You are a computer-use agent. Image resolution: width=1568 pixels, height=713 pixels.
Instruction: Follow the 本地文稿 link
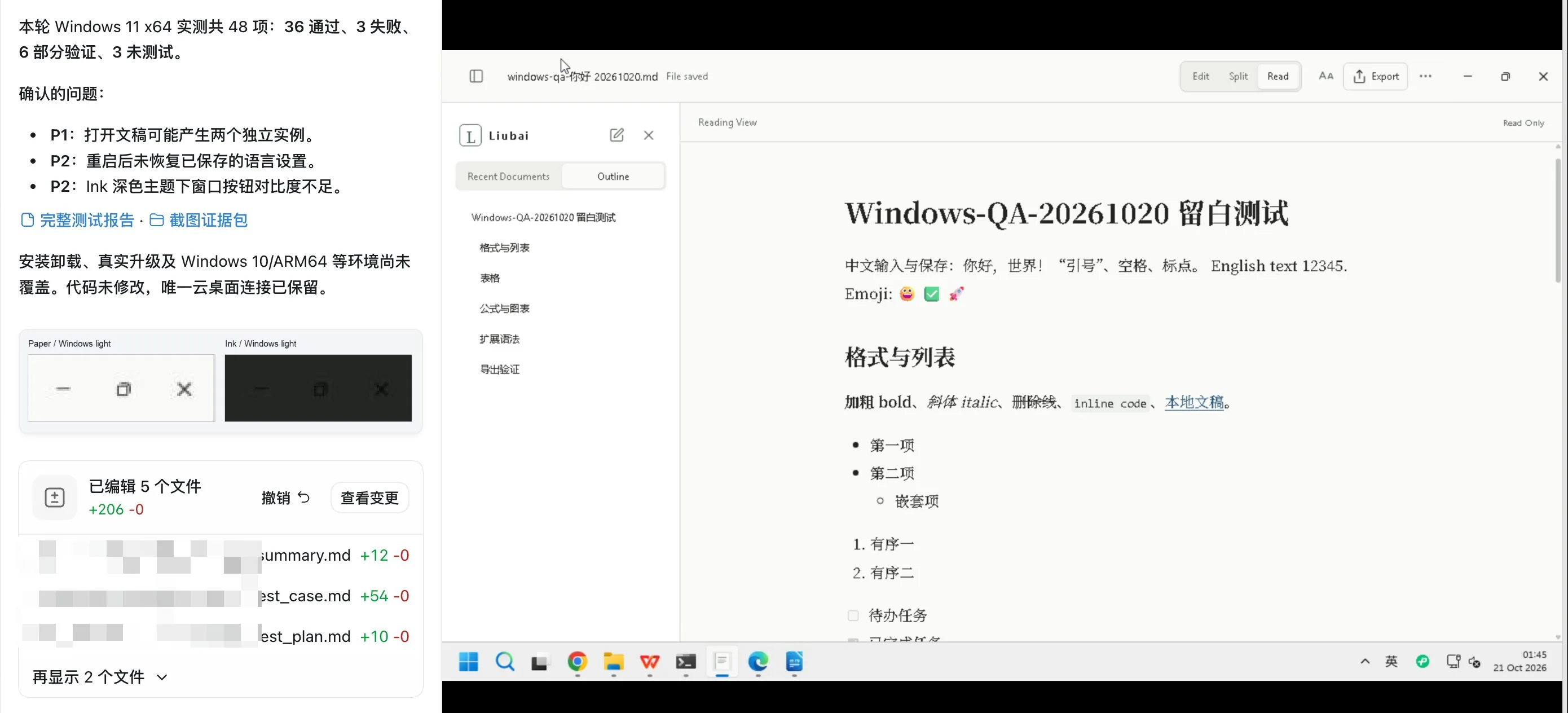click(x=1193, y=402)
